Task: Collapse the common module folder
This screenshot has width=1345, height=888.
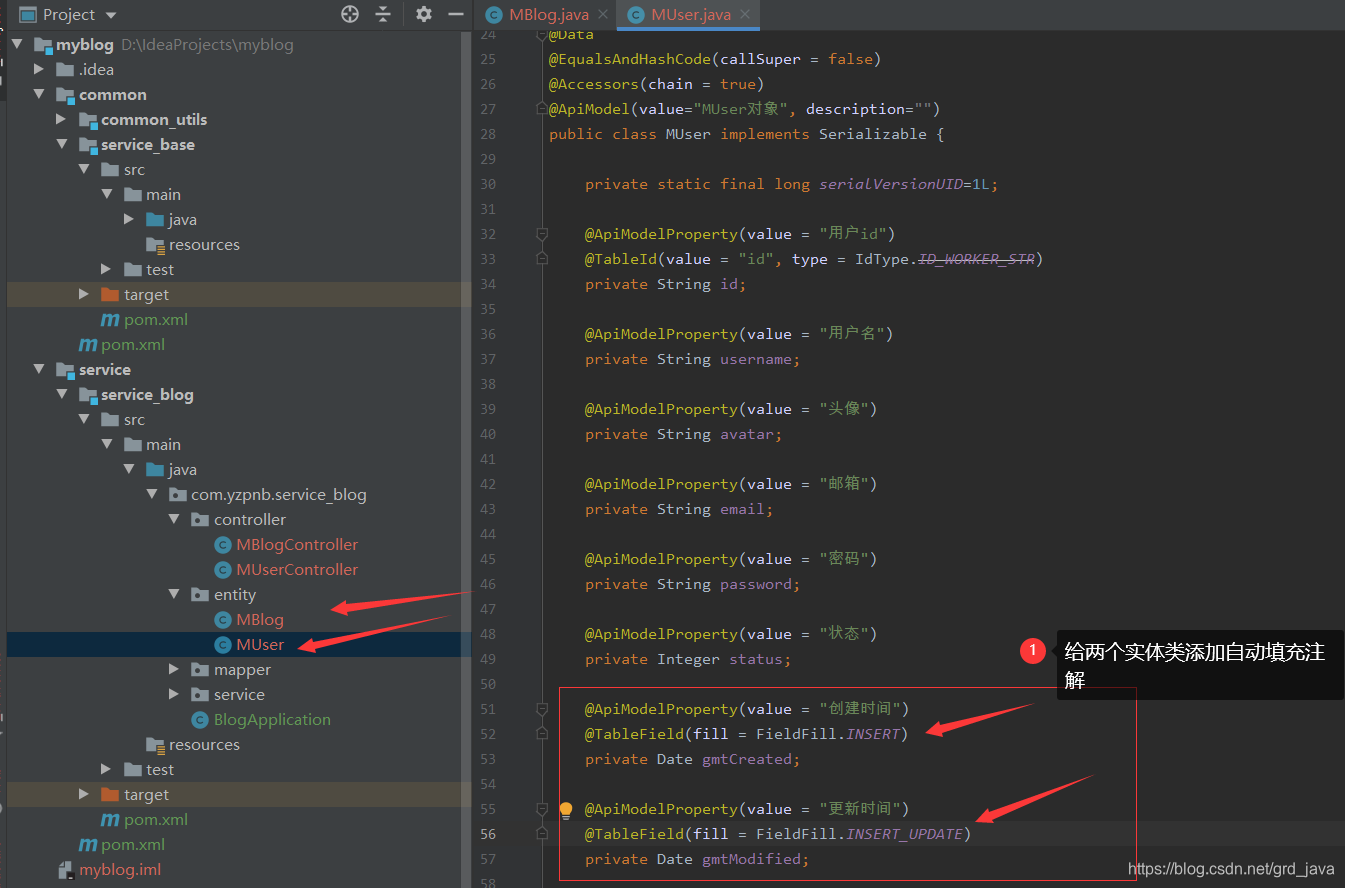Action: [39, 95]
